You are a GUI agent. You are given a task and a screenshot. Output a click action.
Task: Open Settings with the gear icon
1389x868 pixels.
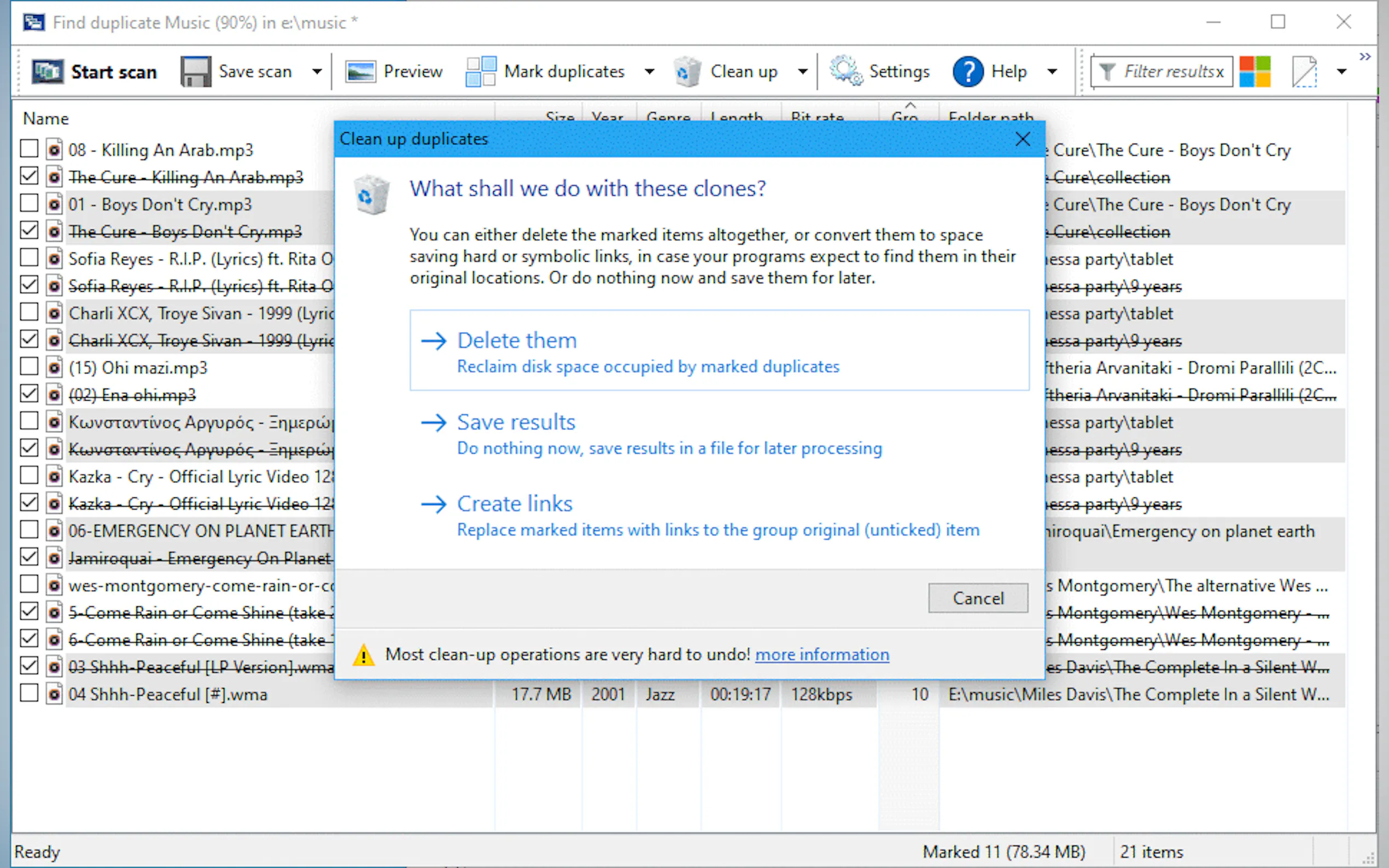point(845,72)
